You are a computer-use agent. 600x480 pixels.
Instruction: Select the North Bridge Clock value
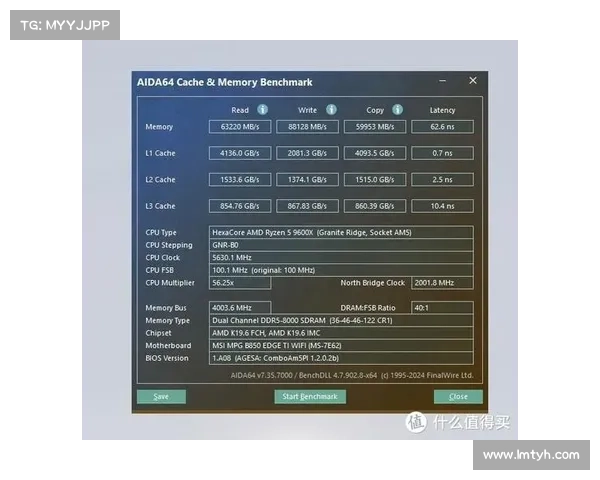click(442, 283)
